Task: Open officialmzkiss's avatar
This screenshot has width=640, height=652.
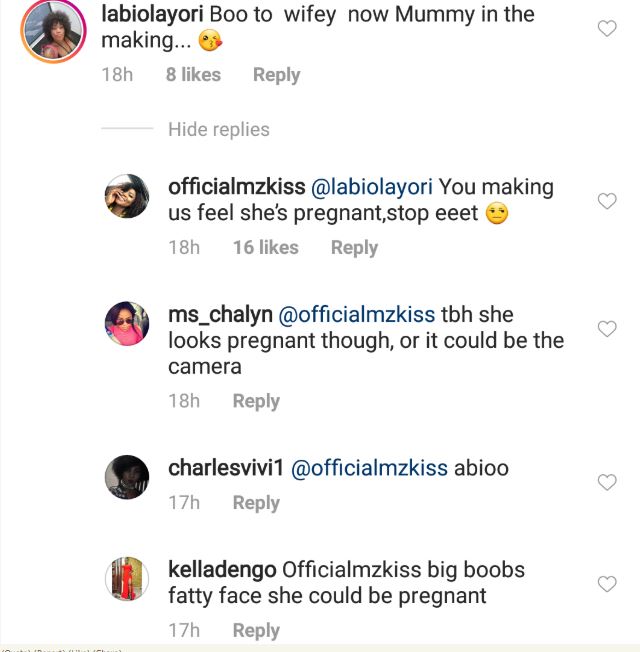Action: coord(127,194)
